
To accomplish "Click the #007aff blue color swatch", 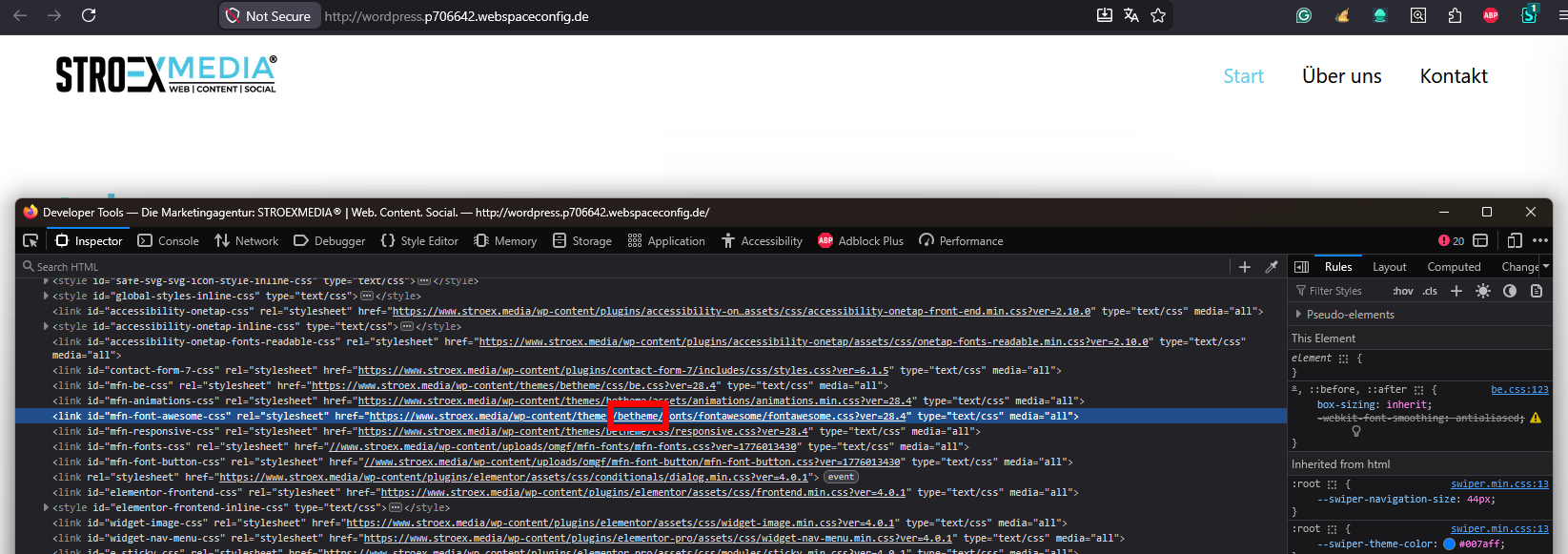I will coord(1449,544).
